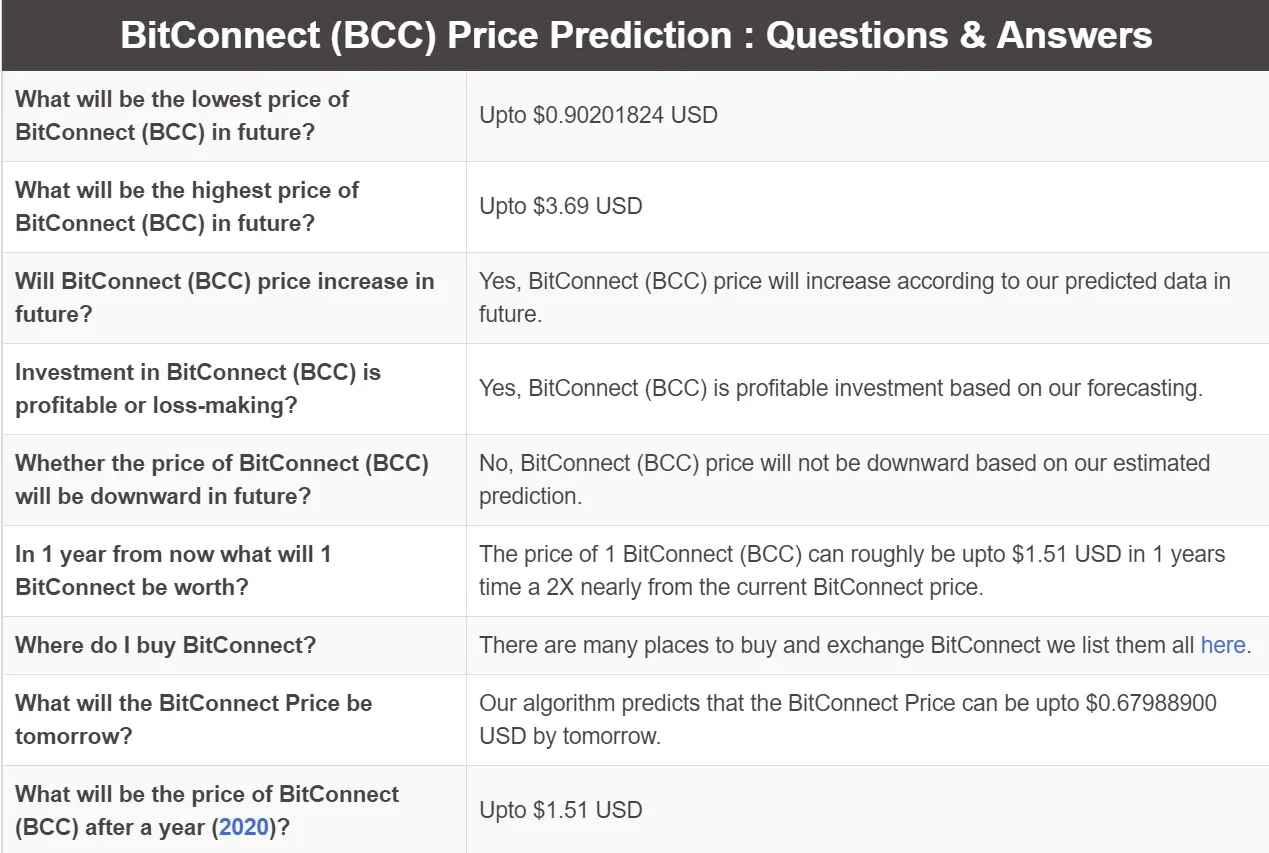Select the 'In 1 year from now' question
This screenshot has height=853, width=1269.
click(173, 570)
